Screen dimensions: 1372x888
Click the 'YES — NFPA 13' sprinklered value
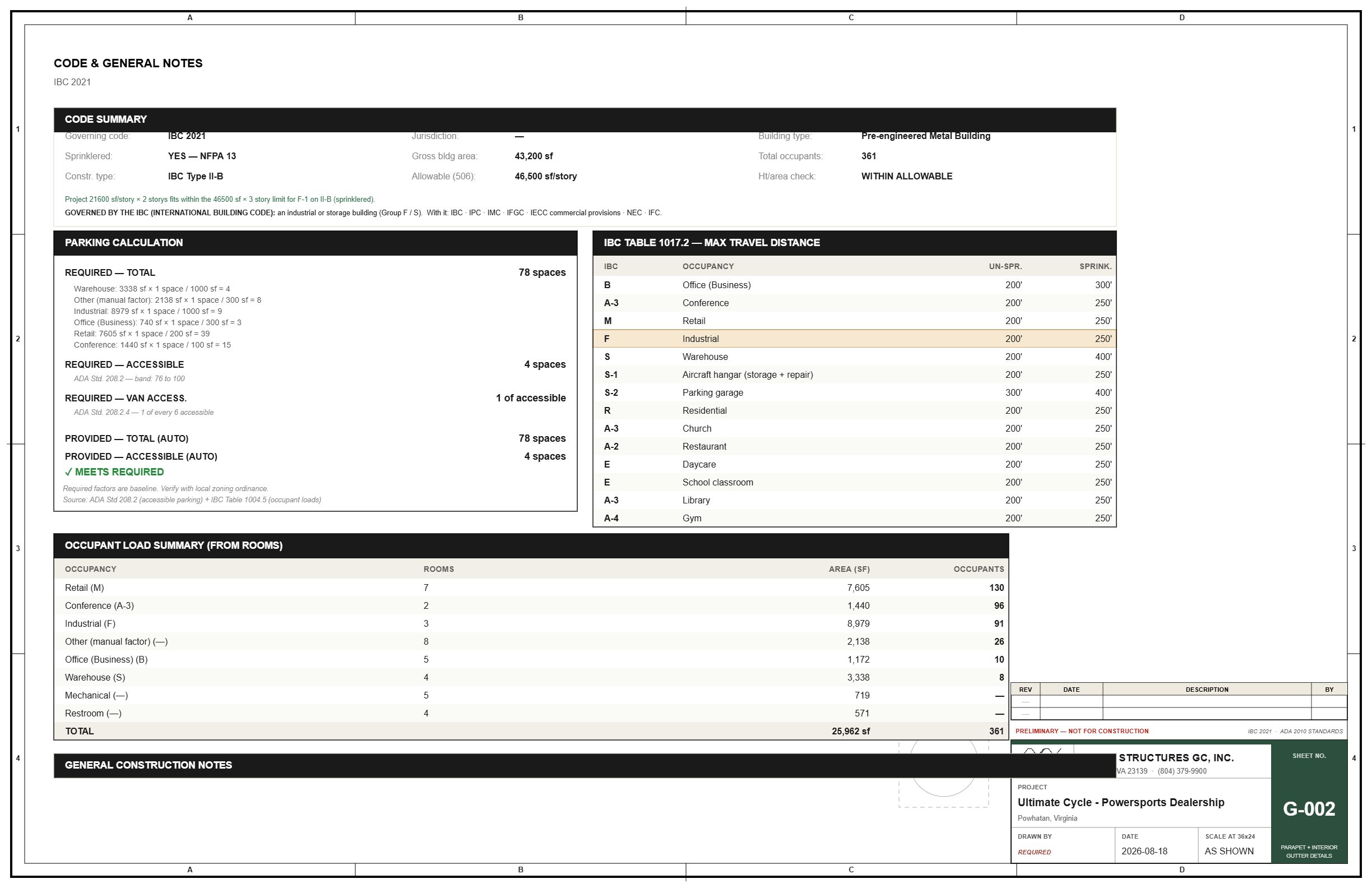click(202, 156)
